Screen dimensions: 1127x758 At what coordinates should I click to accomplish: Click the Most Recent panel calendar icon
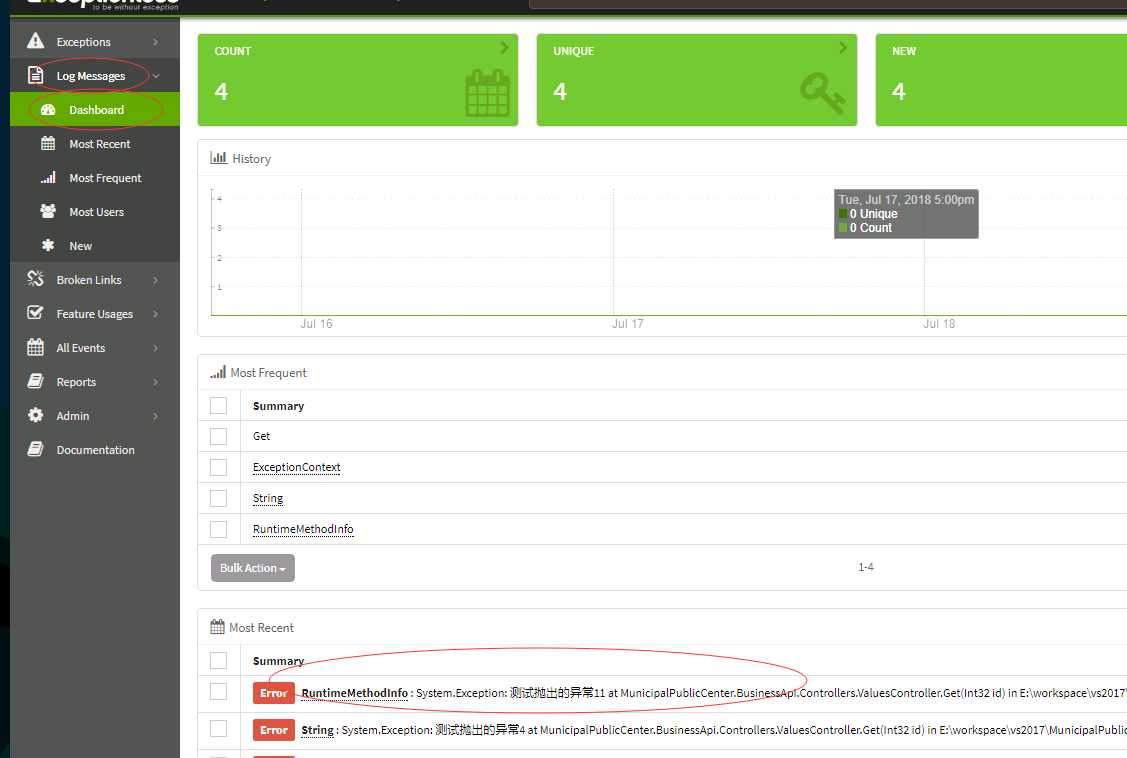point(217,627)
